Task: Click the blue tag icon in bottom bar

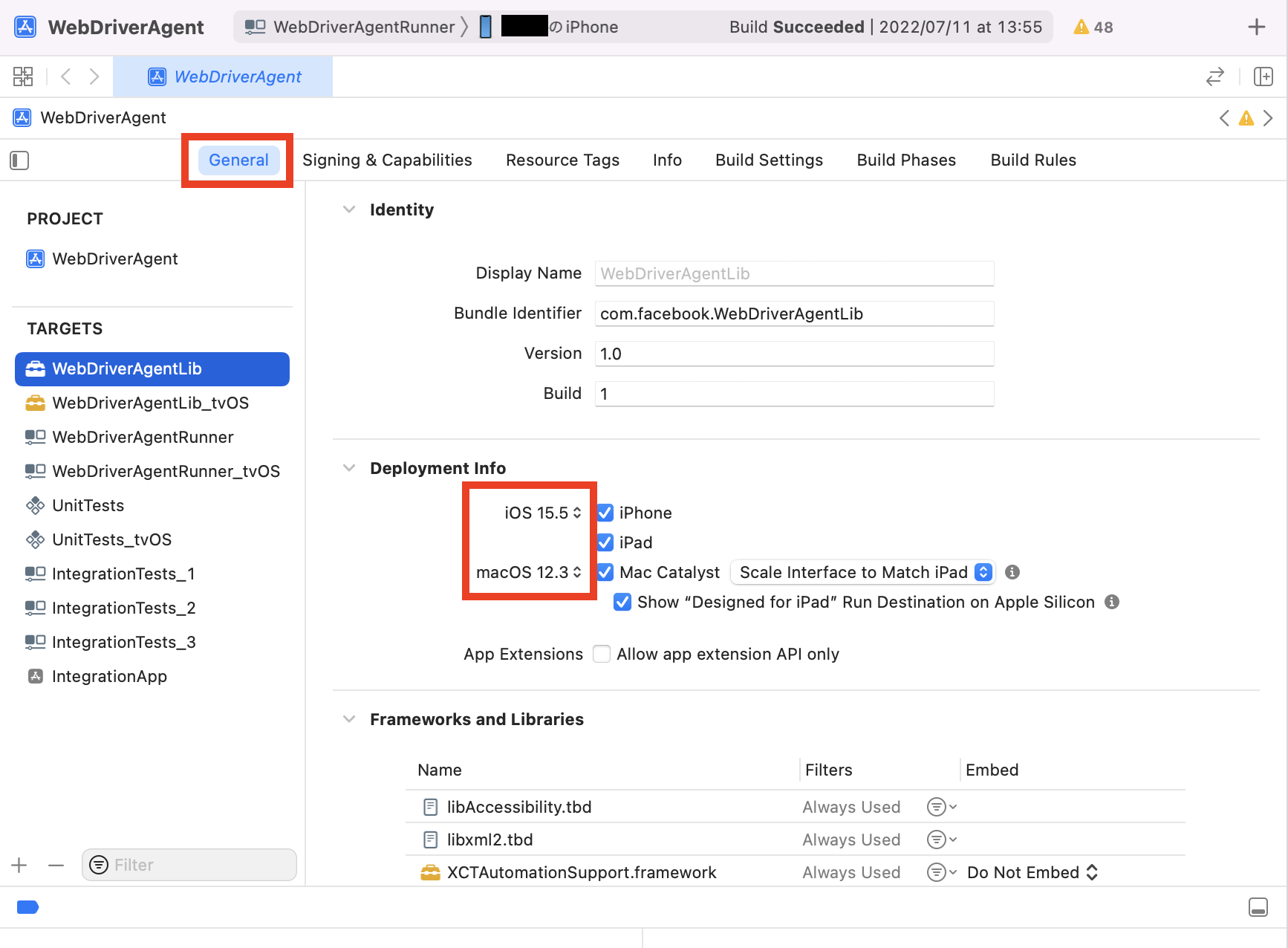Action: pos(27,907)
